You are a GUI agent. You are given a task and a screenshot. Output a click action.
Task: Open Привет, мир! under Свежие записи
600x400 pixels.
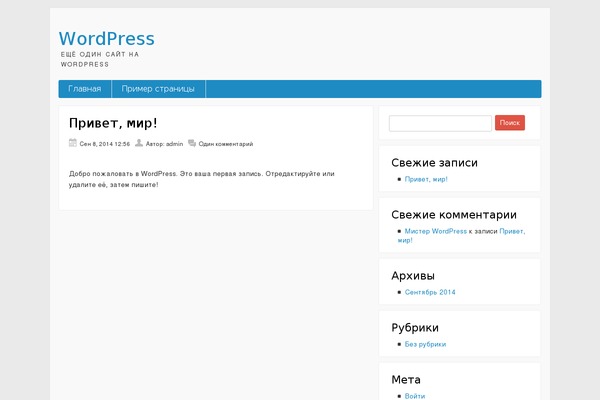(426, 179)
